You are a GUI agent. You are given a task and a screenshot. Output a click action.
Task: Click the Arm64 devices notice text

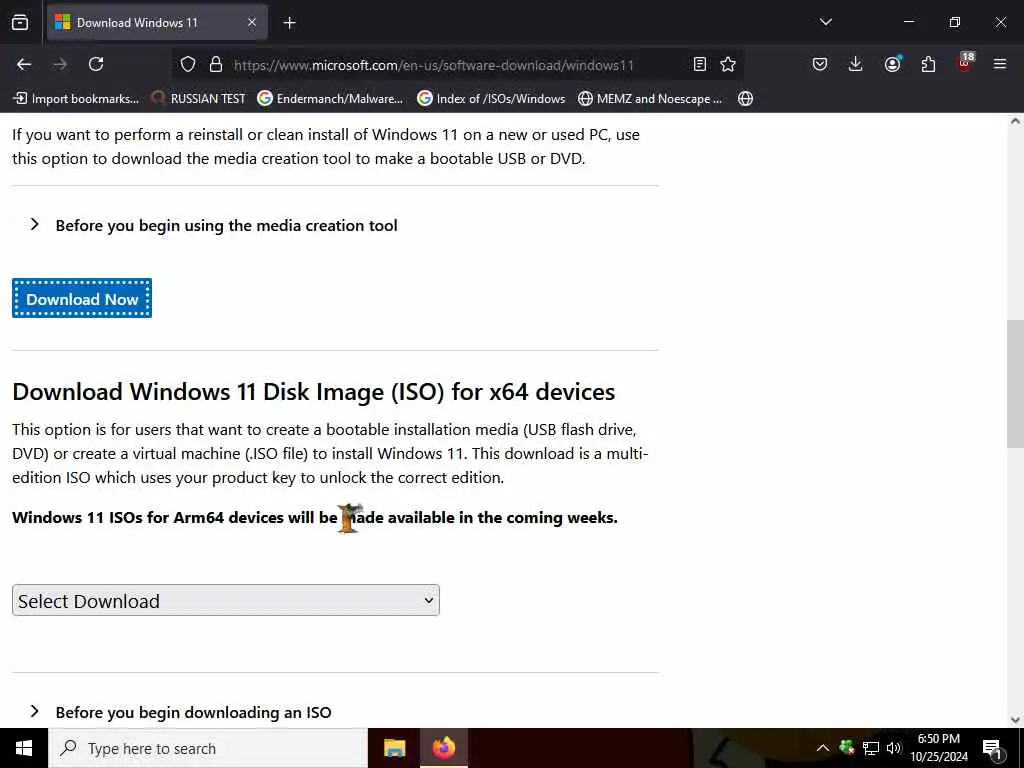(315, 517)
